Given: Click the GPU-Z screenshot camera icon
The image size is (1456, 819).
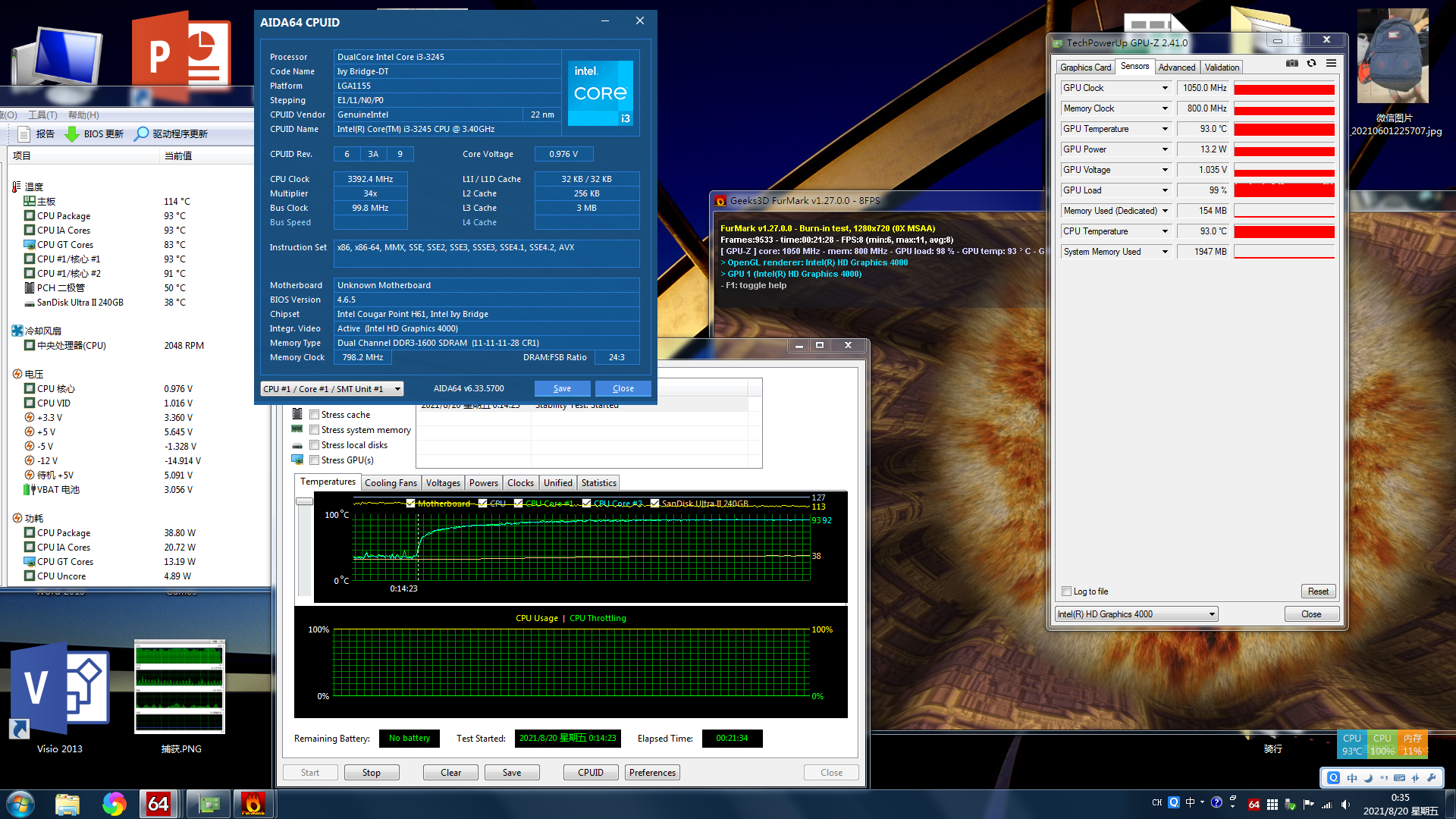Looking at the screenshot, I should [x=1291, y=64].
